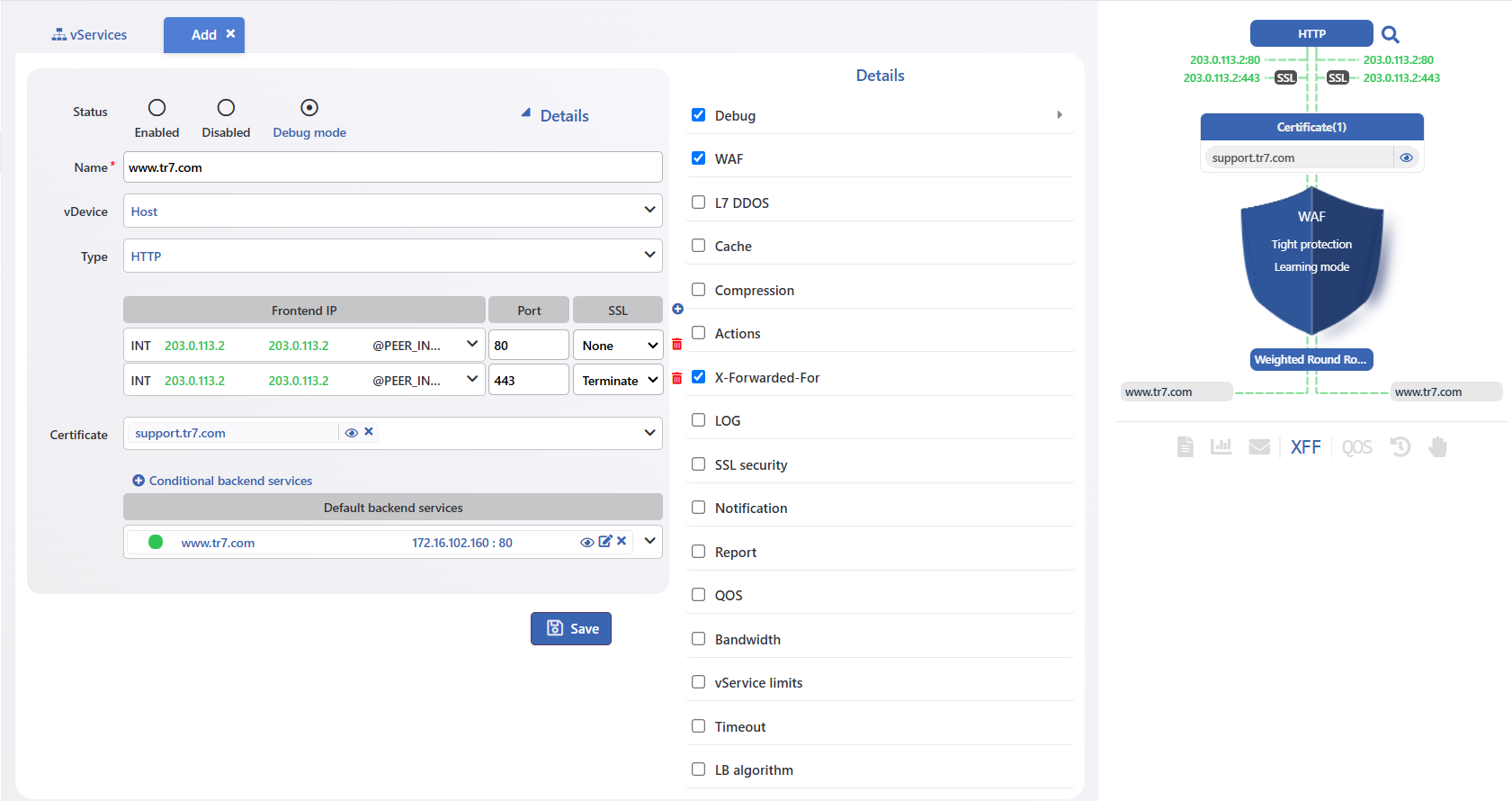
Task: Delete the port 443 frontend row
Action: tap(677, 378)
